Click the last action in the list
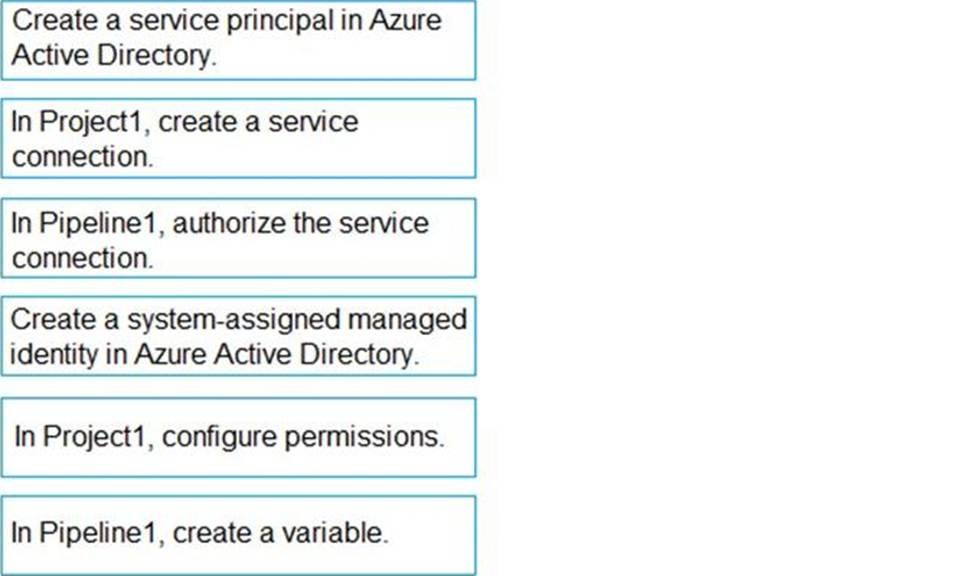Screen dimensions: 973x576 (x=238, y=534)
